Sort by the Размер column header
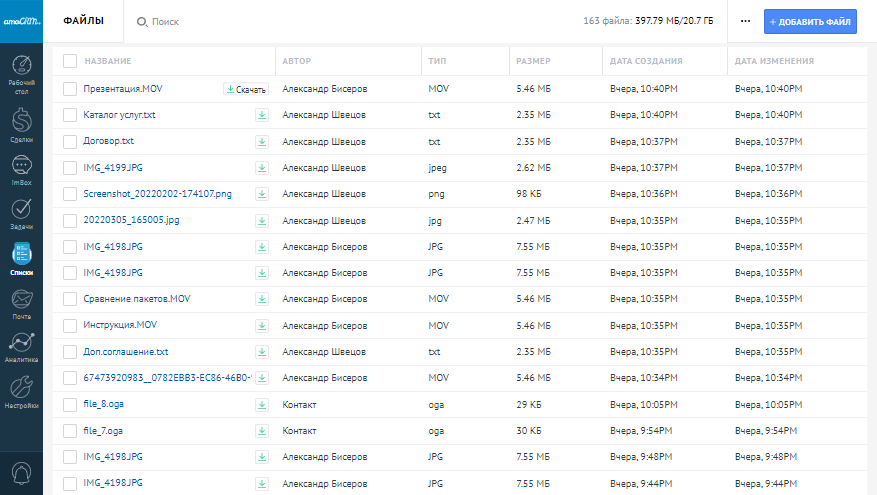This screenshot has height=495, width=877. (x=534, y=61)
